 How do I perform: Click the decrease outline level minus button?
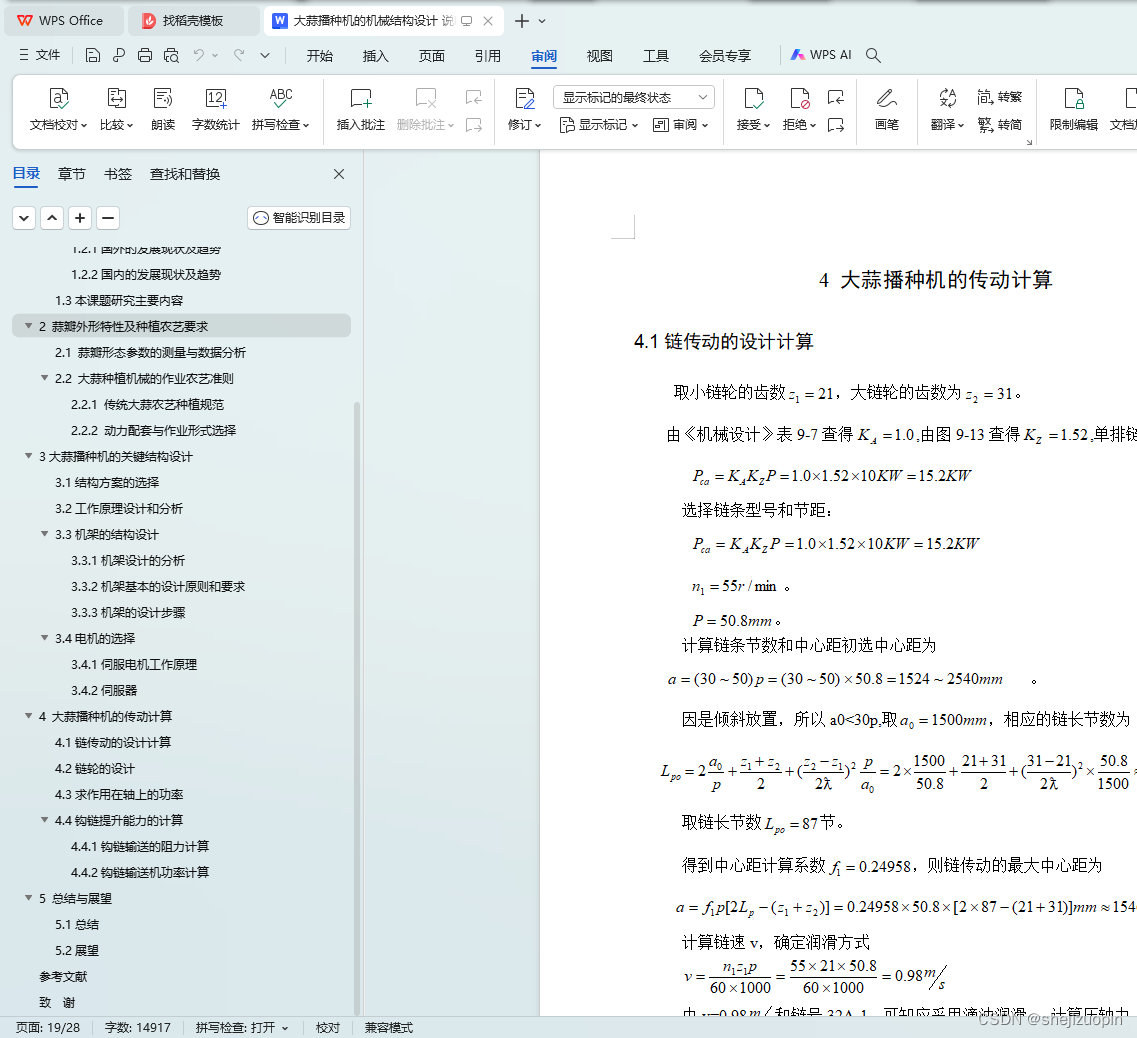coord(108,218)
